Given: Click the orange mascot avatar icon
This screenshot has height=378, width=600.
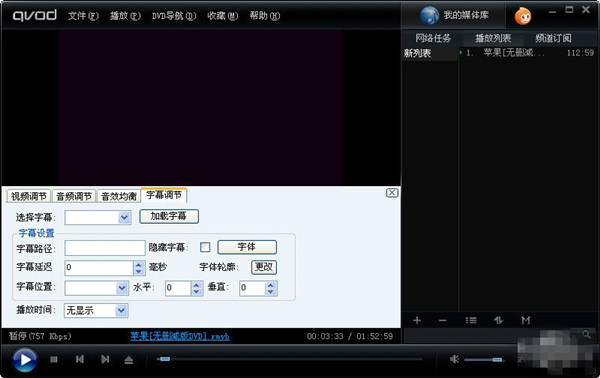Looking at the screenshot, I should 523,16.
